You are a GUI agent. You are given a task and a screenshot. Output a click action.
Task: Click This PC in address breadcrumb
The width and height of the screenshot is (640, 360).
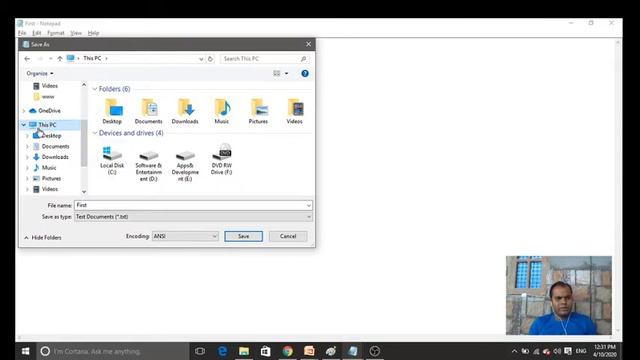pos(92,58)
